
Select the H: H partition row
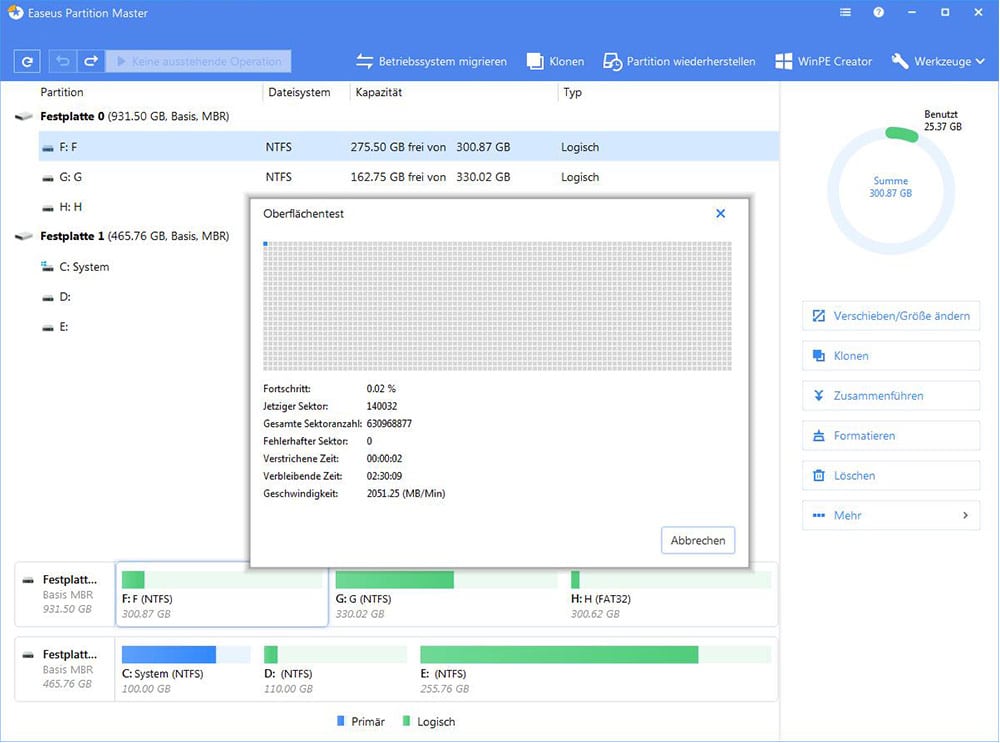point(143,207)
